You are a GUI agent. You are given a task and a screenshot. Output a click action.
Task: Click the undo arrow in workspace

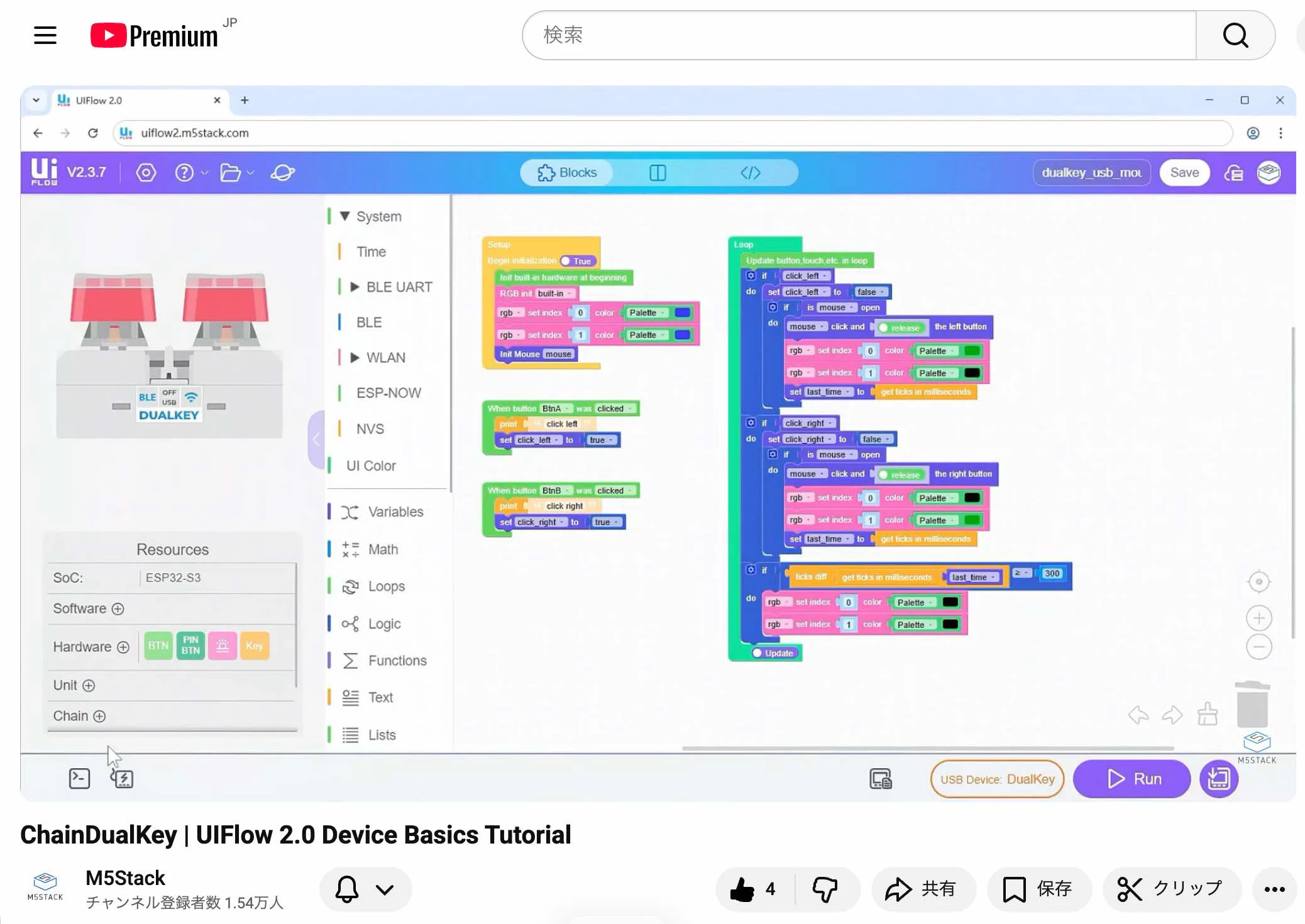tap(1138, 714)
